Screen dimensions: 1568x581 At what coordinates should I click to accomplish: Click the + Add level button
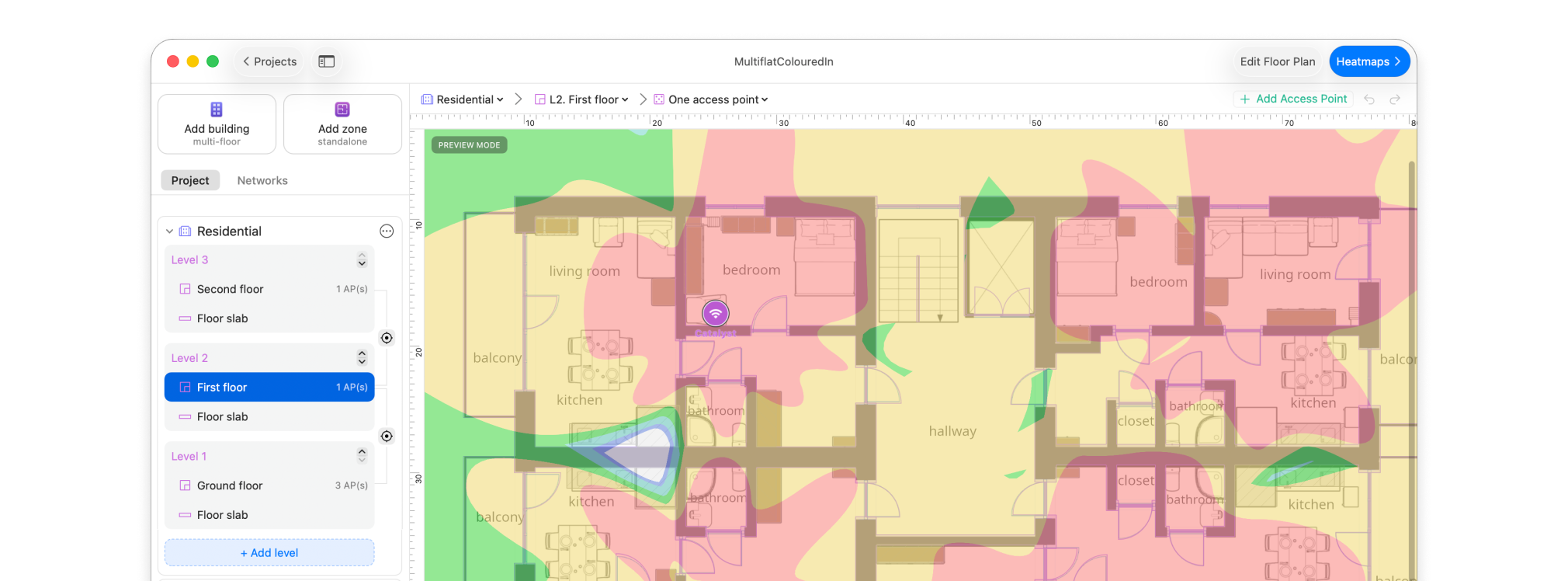(269, 553)
